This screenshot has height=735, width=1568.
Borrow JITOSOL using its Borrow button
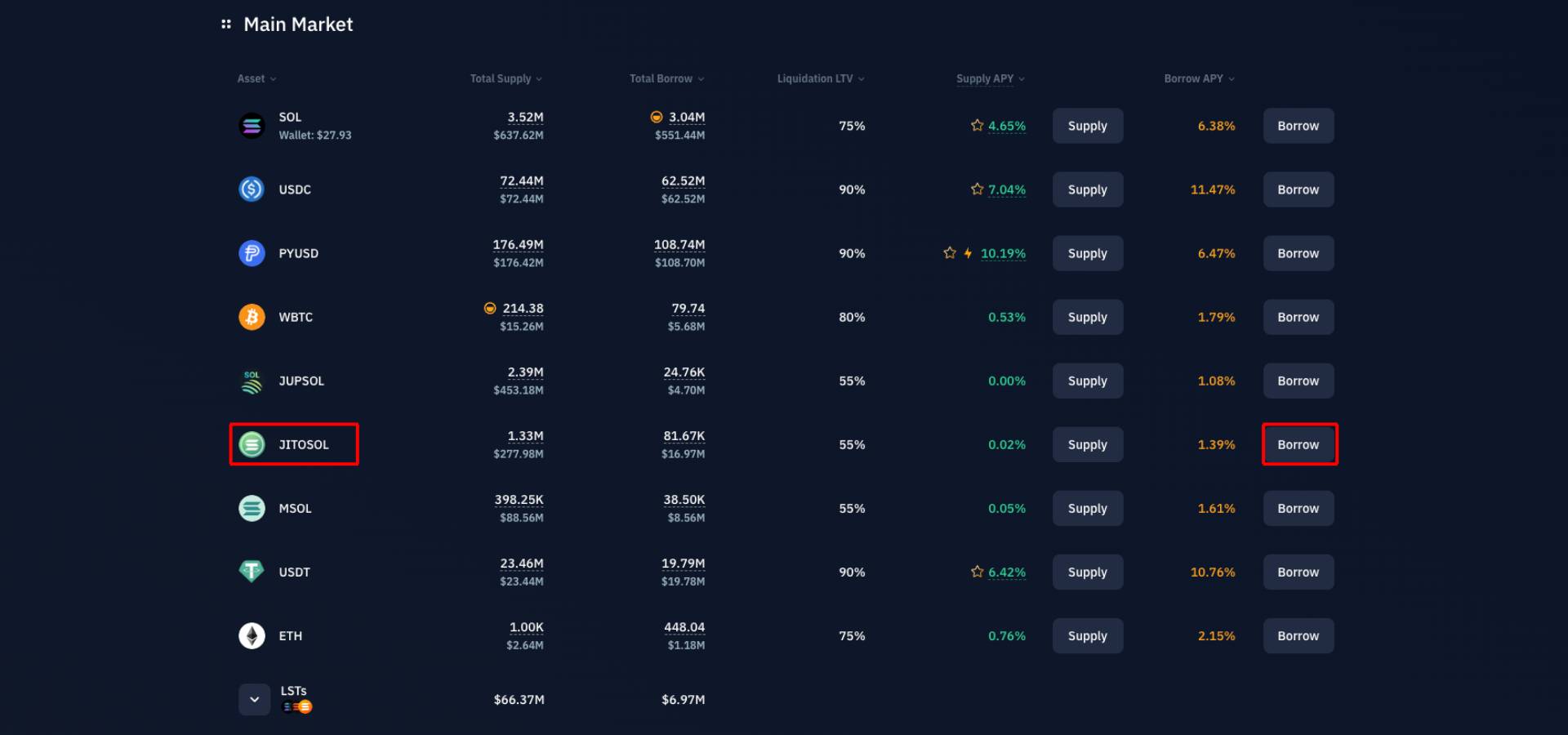tap(1298, 444)
